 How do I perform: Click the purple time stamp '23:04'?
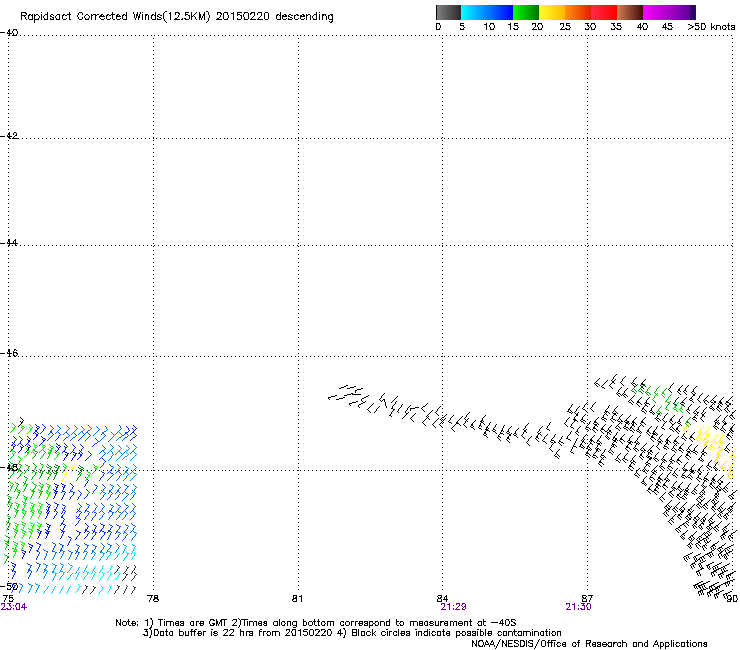[x=14, y=607]
